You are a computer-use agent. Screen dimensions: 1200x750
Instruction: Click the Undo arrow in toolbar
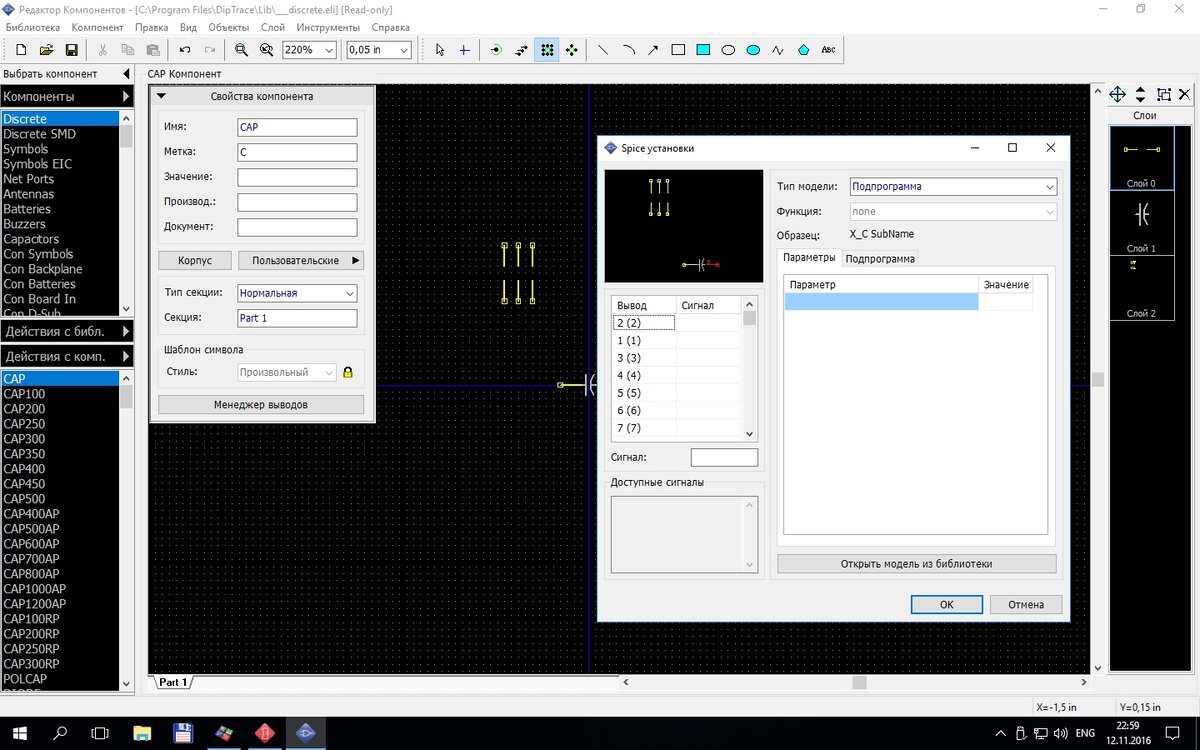click(x=185, y=49)
